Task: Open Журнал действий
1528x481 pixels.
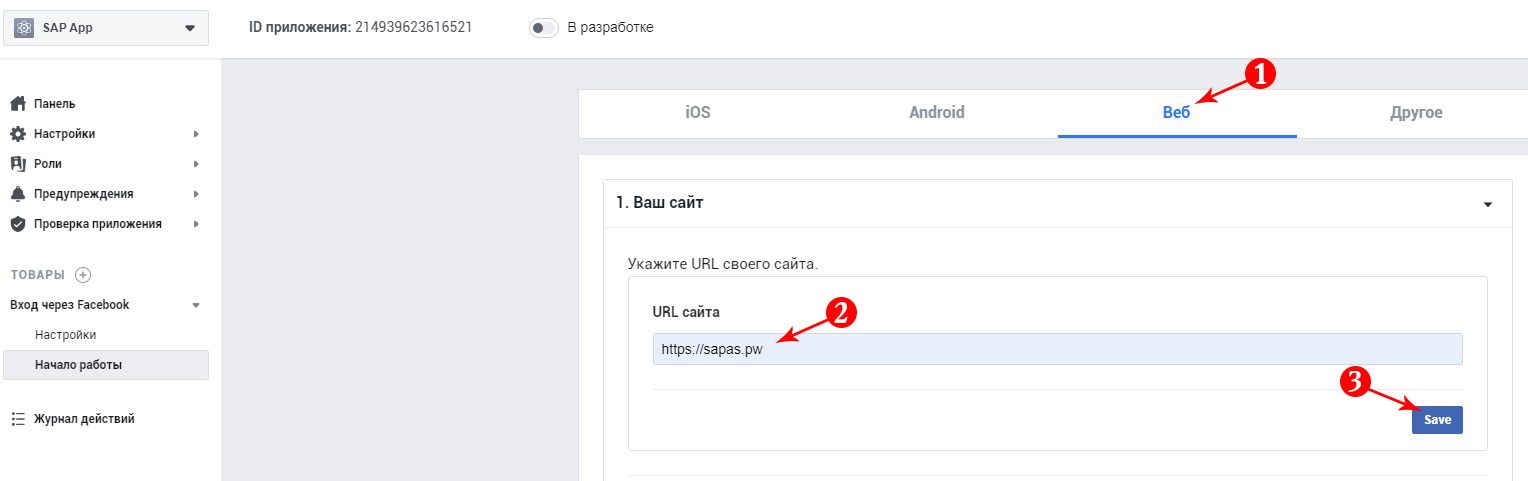Action: [85, 419]
